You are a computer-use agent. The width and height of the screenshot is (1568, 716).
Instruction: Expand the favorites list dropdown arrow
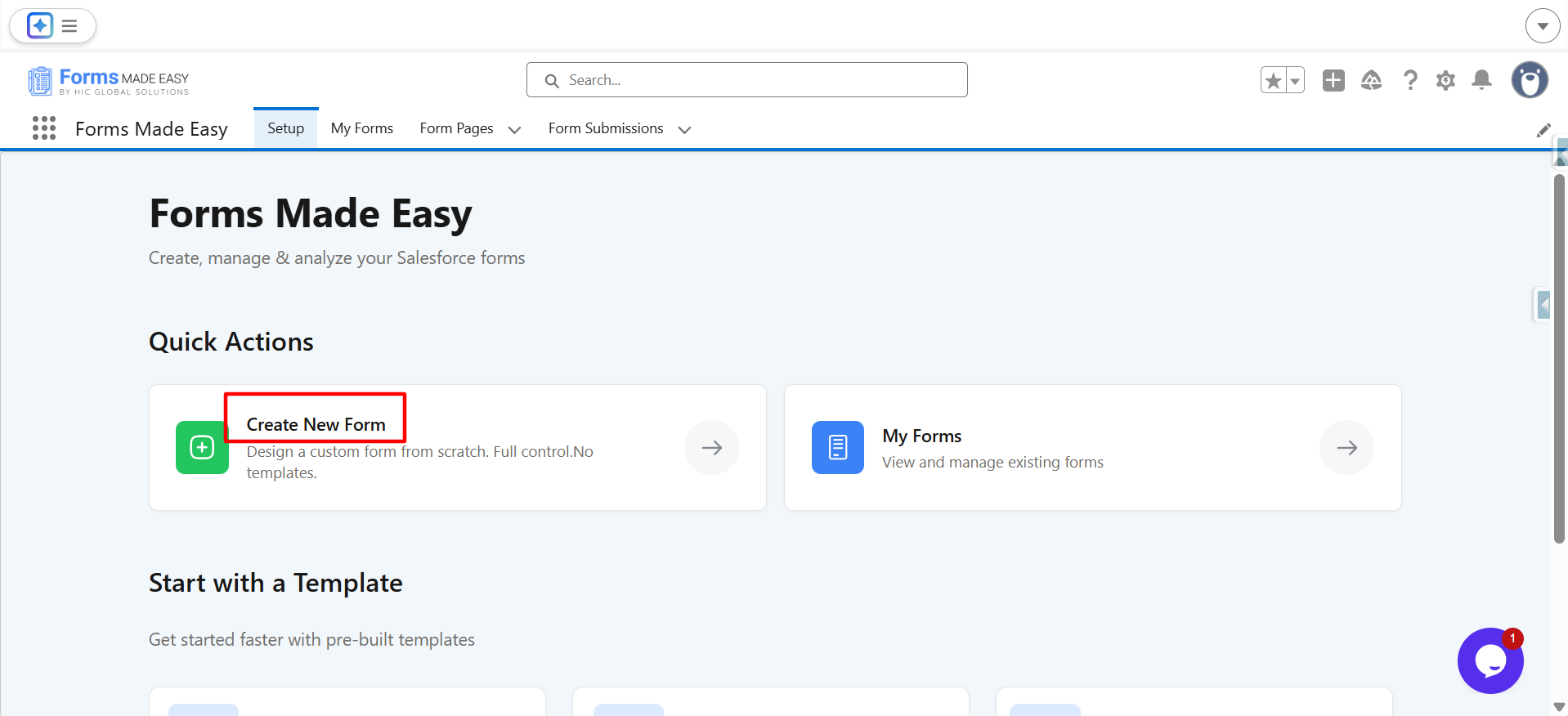[x=1295, y=80]
